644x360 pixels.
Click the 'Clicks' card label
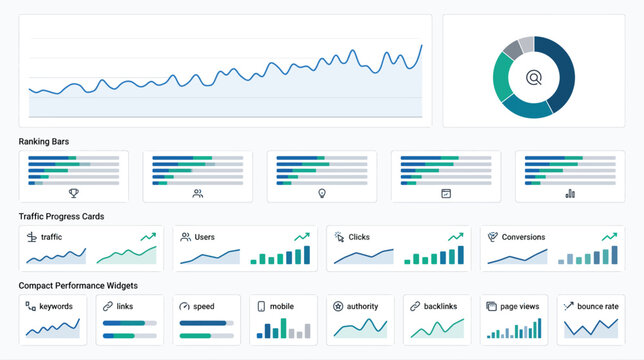[359, 237]
